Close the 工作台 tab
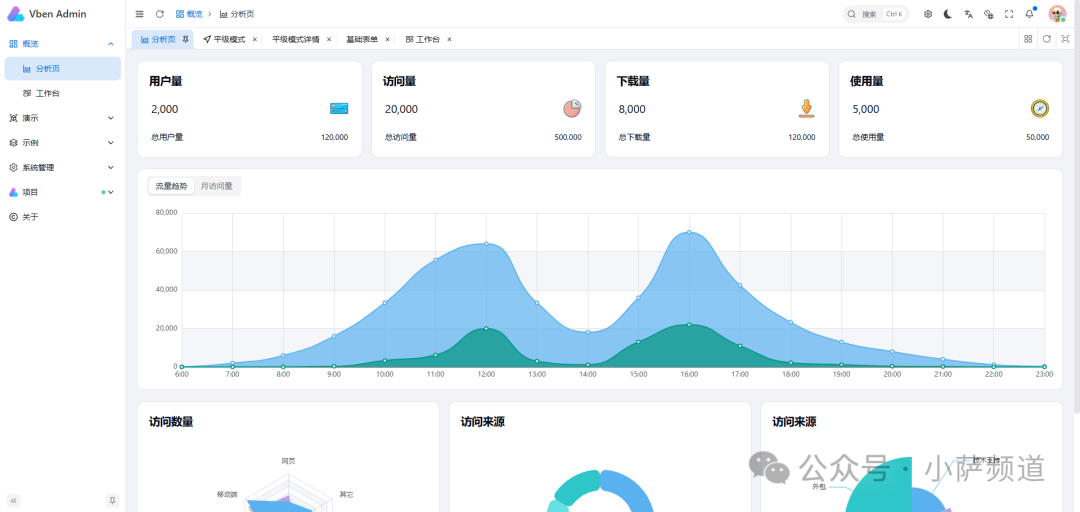Image resolution: width=1080 pixels, height=512 pixels. (449, 39)
